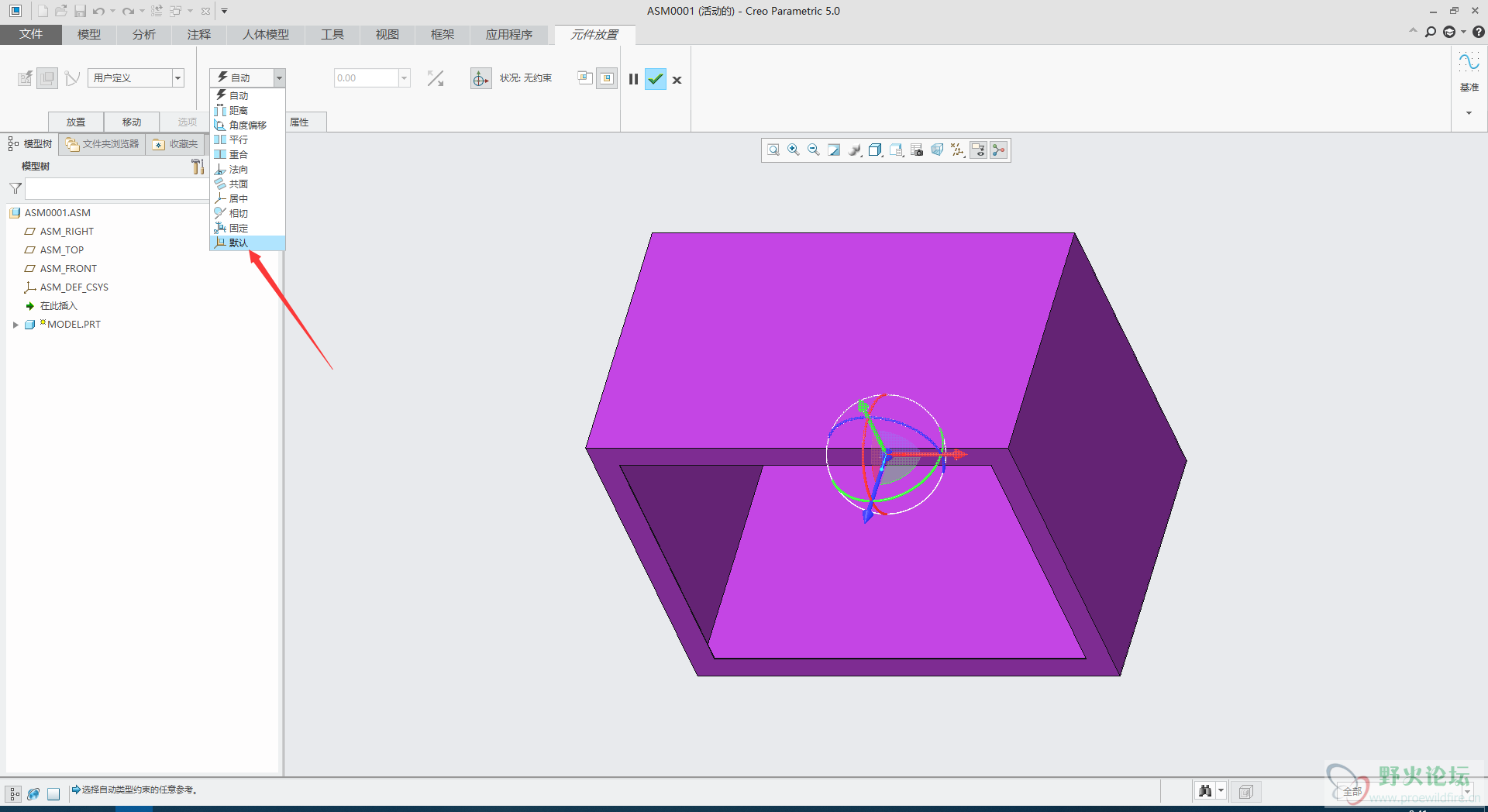Switch to the 分析 ribbon tab
Image resolution: width=1488 pixels, height=812 pixels.
[143, 35]
